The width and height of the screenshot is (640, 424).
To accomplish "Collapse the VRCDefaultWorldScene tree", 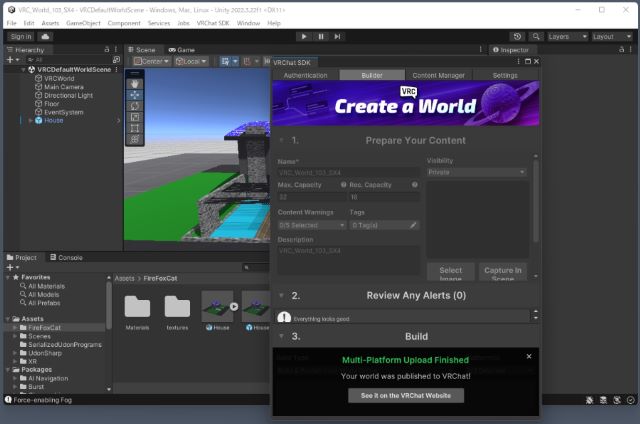I will coord(23,69).
